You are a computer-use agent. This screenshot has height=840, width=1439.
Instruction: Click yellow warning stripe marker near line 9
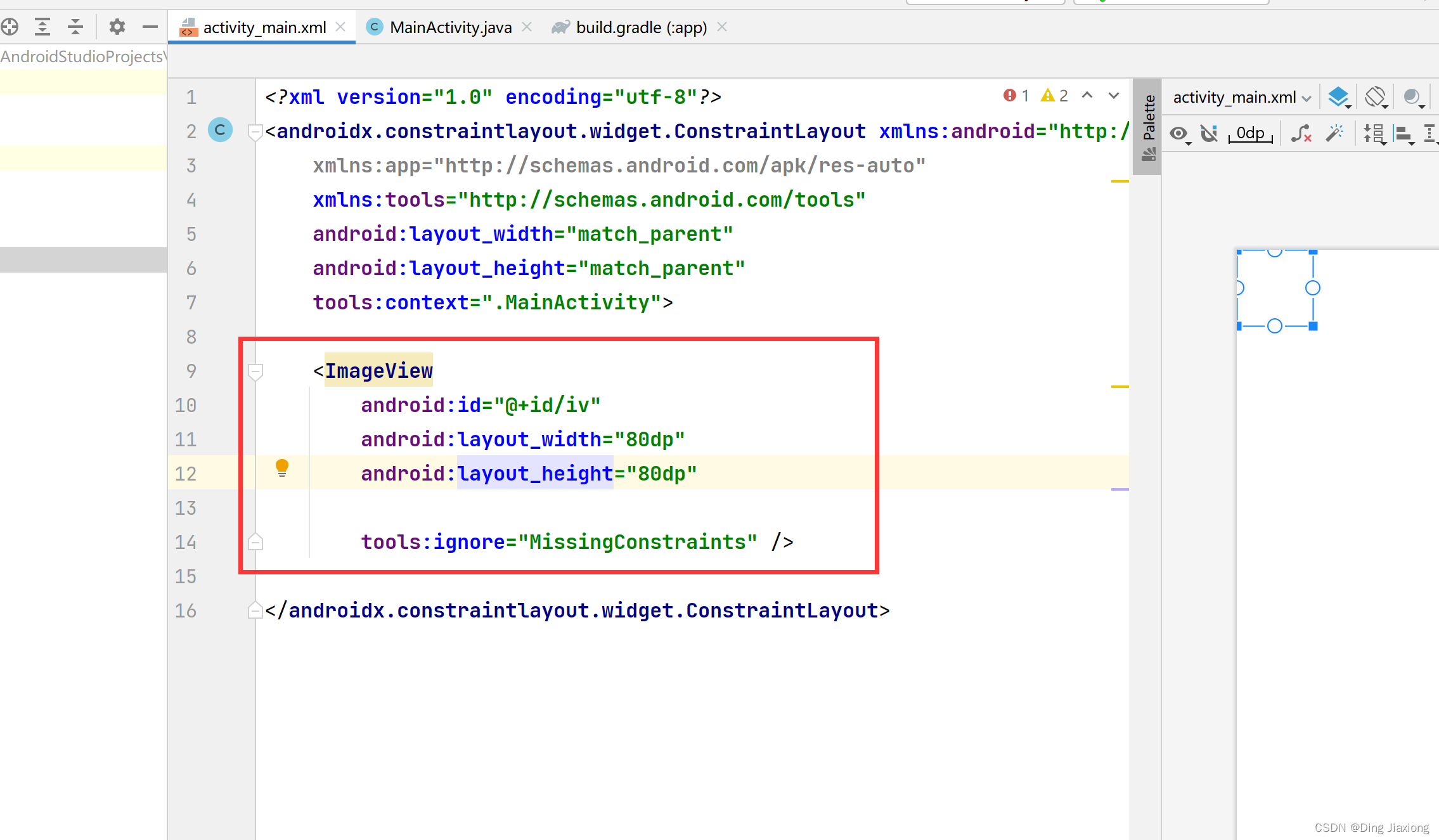coord(1120,386)
